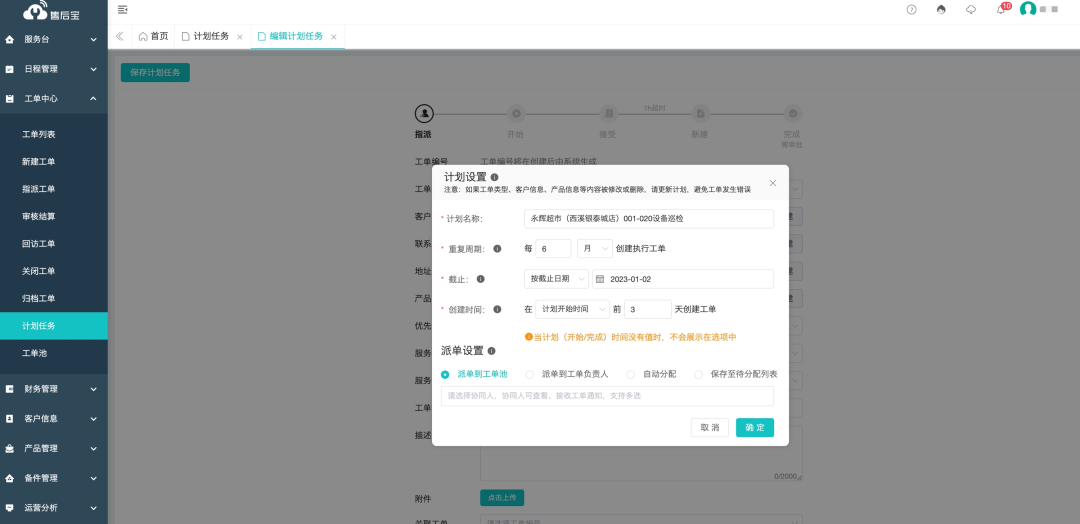Click the info icon next to 派单设置
Viewport: 1080px width, 524px height.
tap(491, 351)
